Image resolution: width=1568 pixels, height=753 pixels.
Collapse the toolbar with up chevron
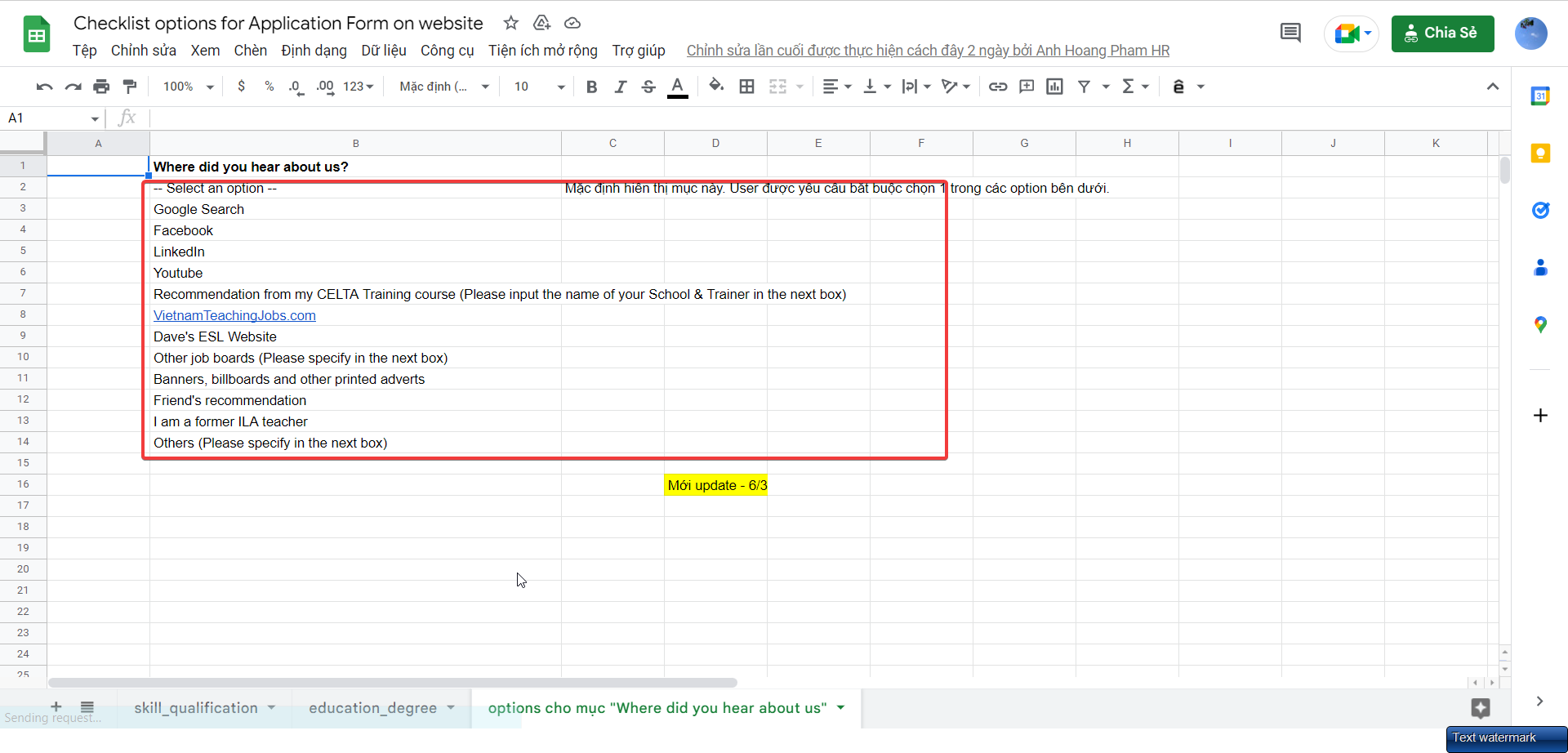point(1493,87)
